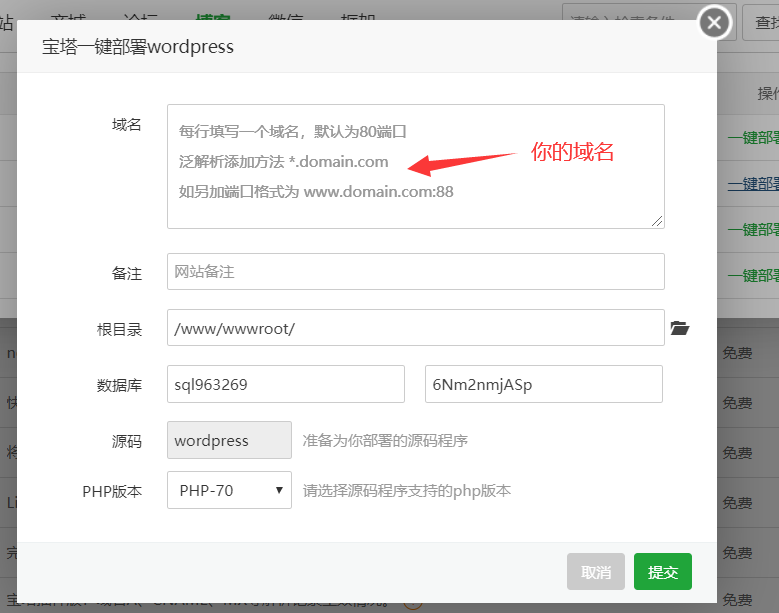Click the 域名 label
779x613 pixels.
pos(127,124)
